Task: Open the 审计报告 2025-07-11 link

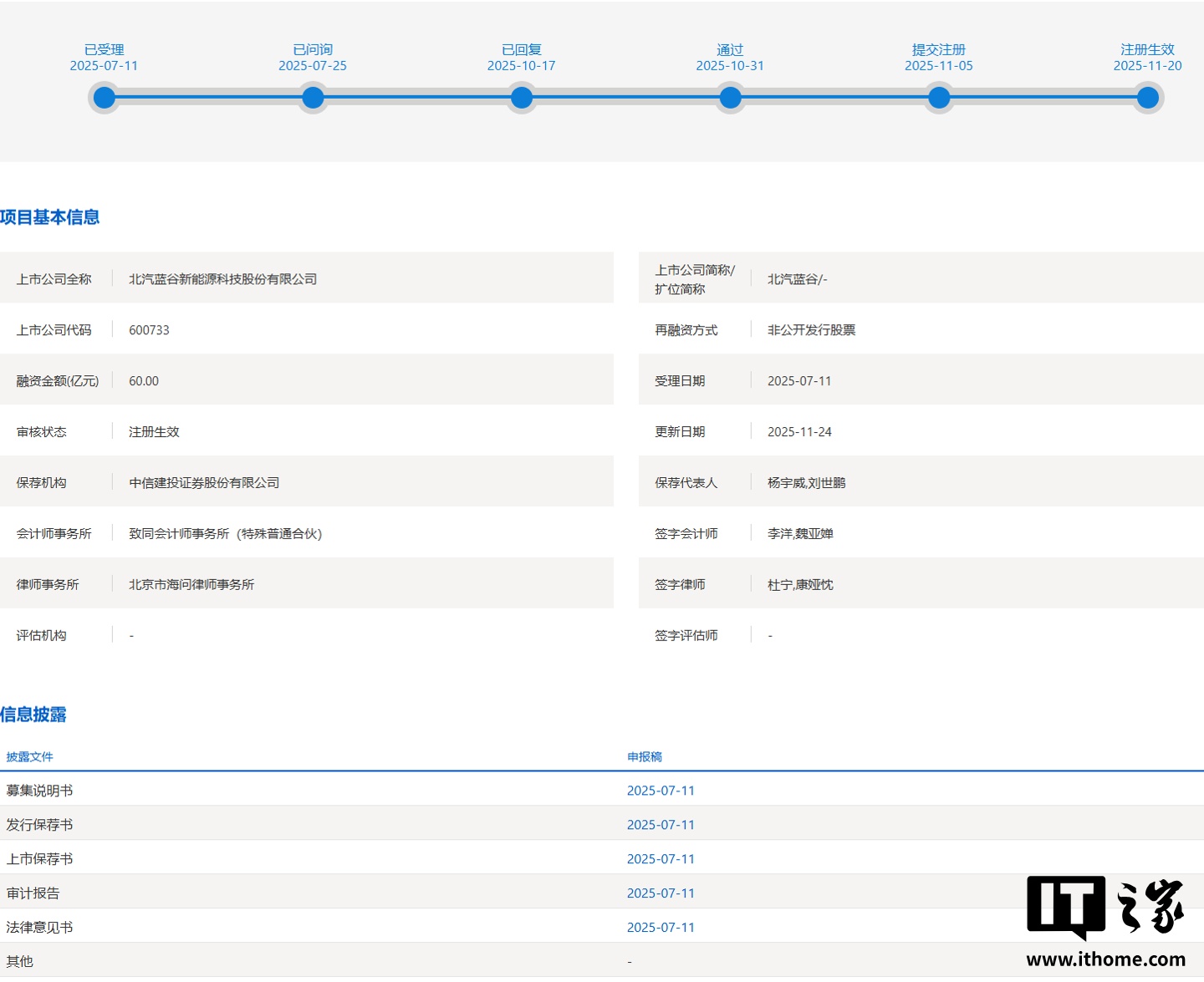Action: tap(661, 893)
